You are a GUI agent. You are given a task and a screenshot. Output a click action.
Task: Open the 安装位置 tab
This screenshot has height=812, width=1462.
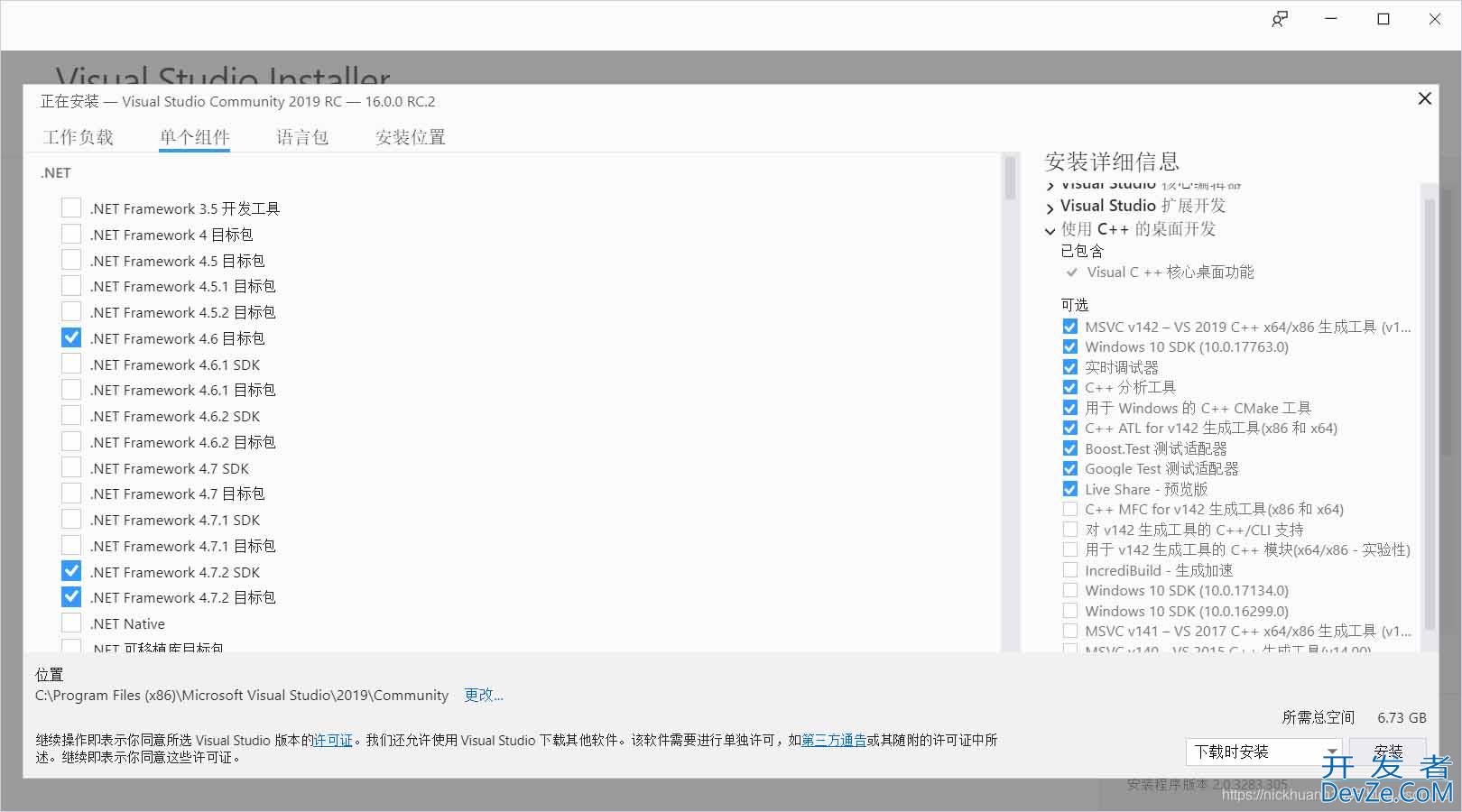pos(411,137)
